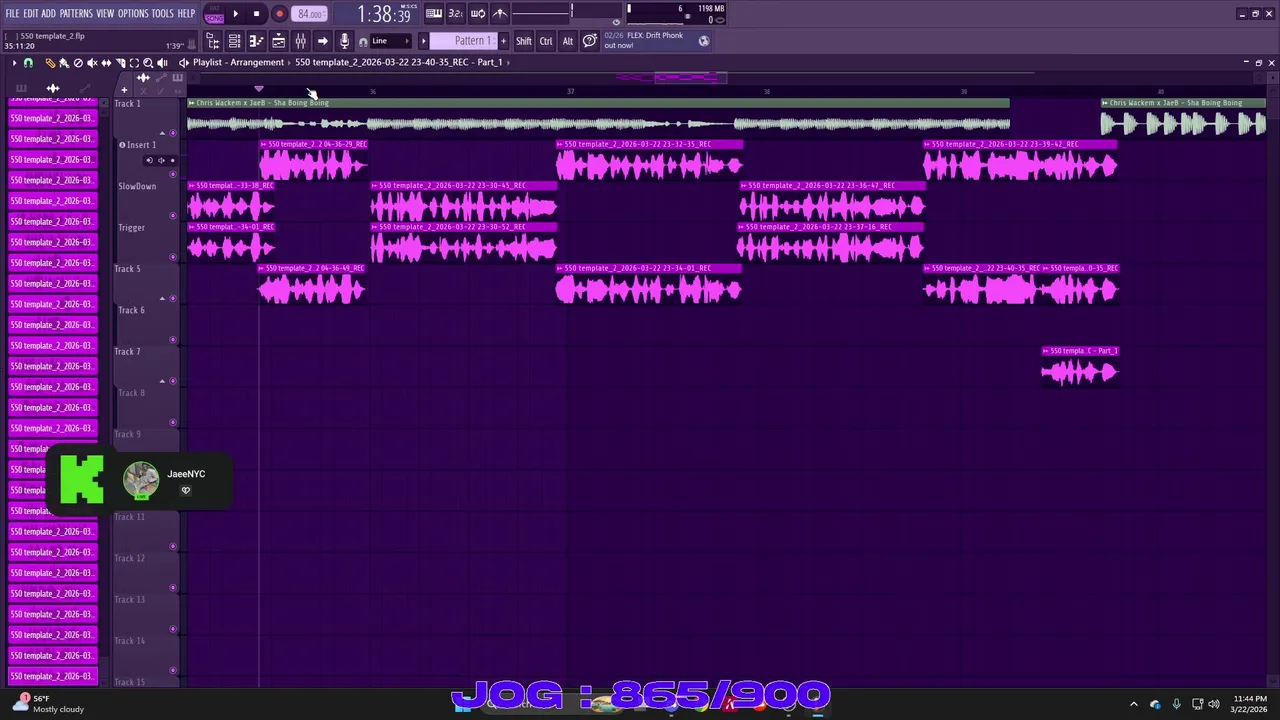Click the loop recording icon
The height and width of the screenshot is (720, 1280).
pos(478,13)
